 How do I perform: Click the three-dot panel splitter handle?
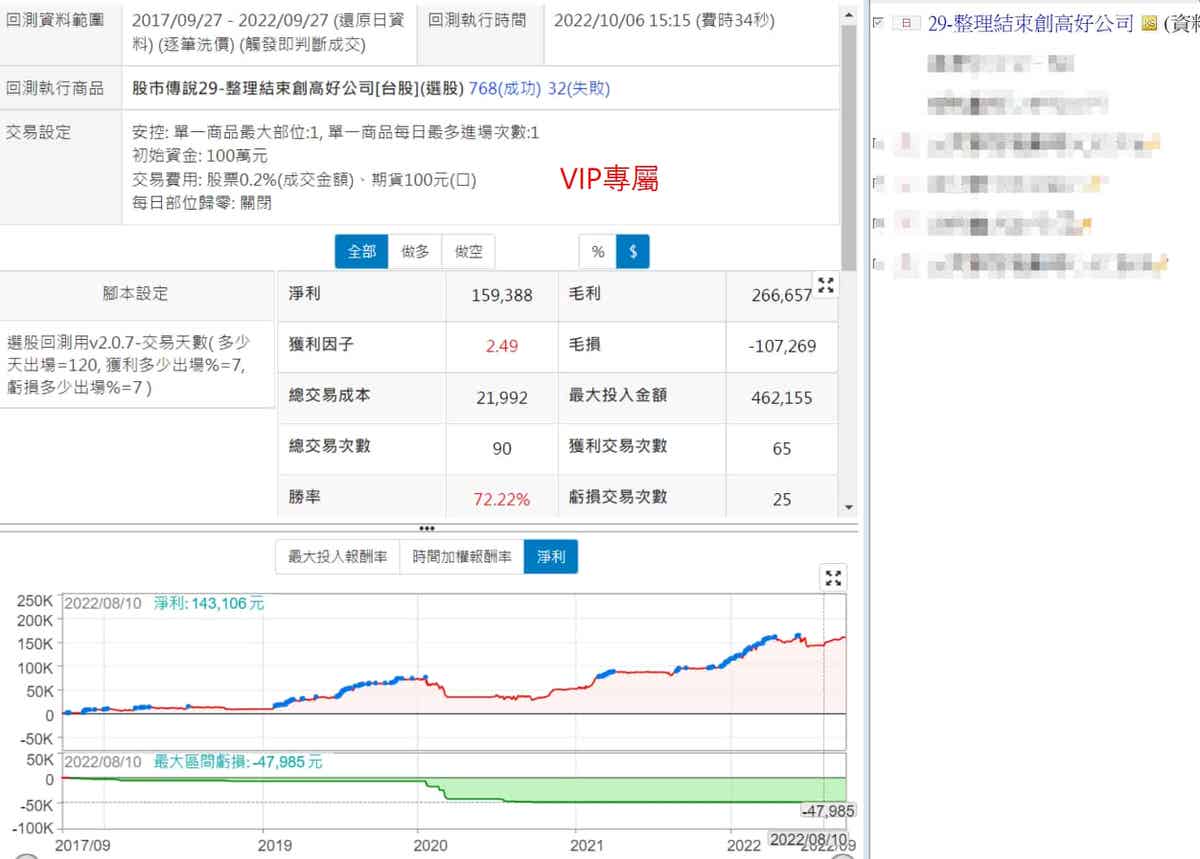click(427, 528)
